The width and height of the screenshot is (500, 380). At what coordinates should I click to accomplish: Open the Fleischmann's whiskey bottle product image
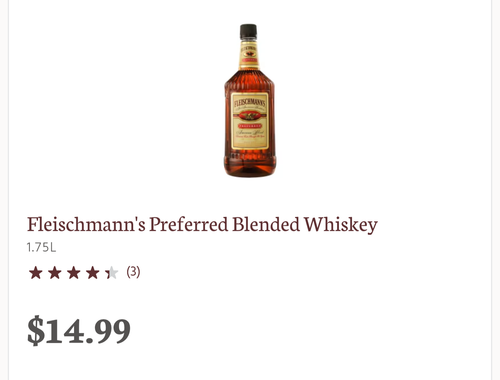coord(249,100)
